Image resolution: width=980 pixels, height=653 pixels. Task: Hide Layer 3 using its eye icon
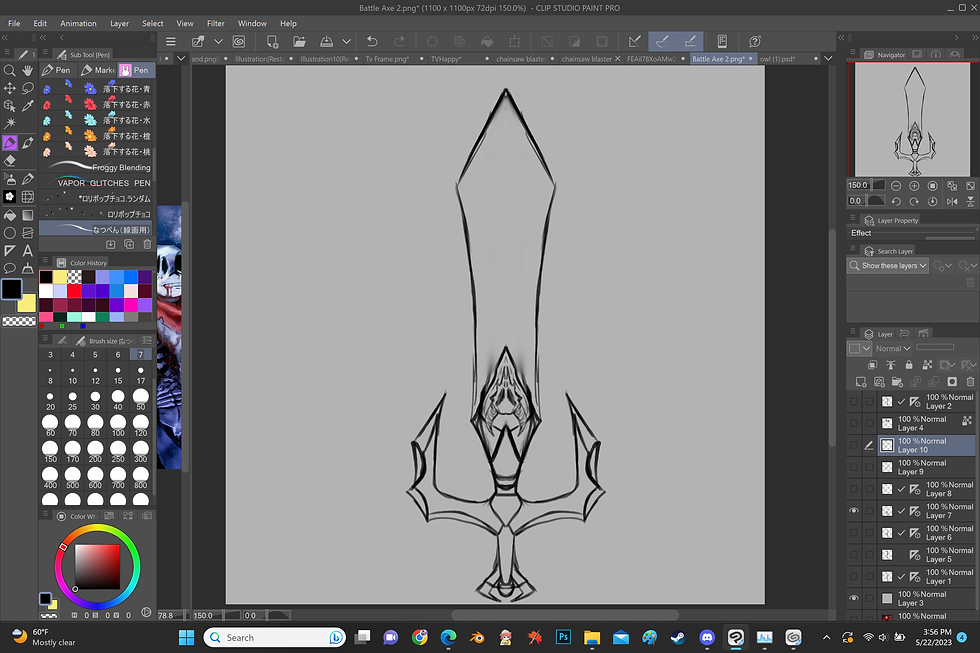point(854,598)
